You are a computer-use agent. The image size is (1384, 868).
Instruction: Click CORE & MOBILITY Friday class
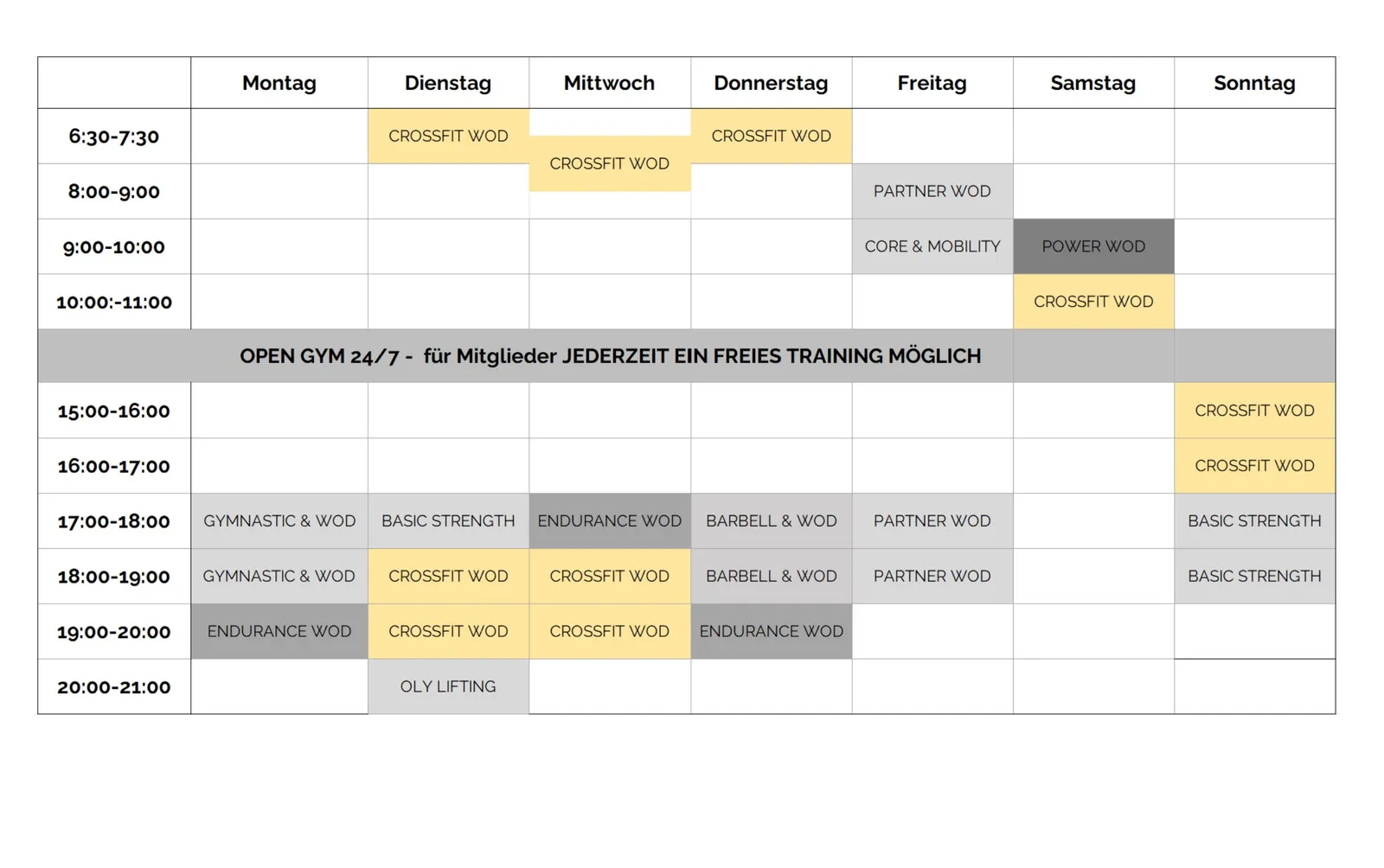932,246
